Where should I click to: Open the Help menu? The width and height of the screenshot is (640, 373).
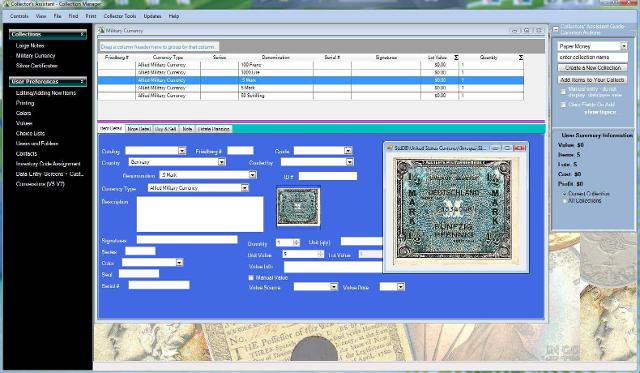coord(174,16)
